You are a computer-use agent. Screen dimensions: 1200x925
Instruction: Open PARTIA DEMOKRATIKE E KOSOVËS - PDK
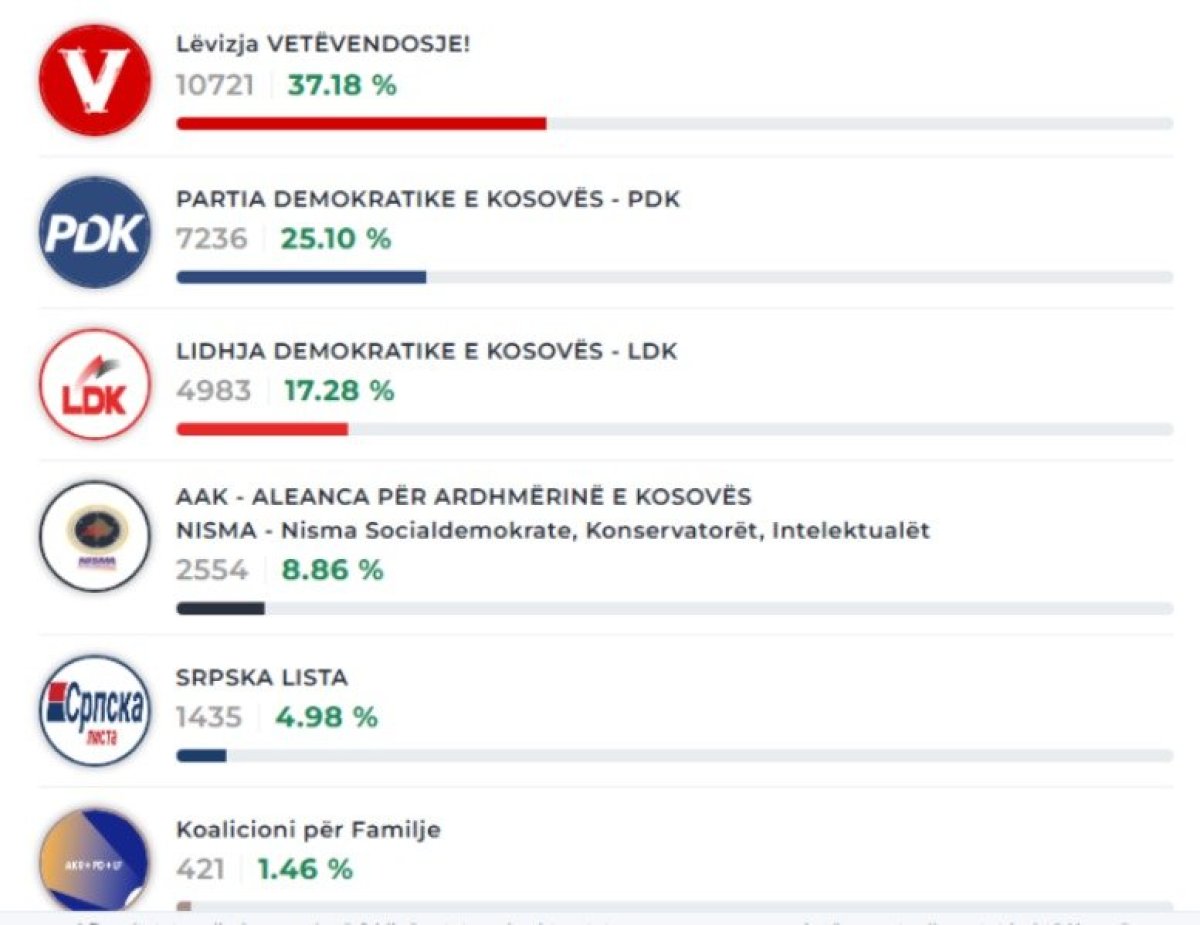[x=427, y=199]
